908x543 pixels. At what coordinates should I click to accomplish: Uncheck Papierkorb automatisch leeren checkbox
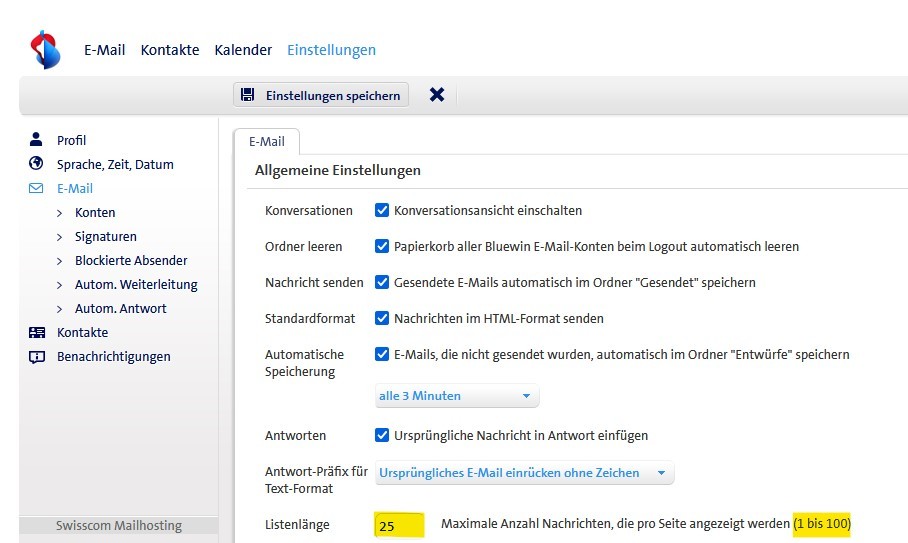382,246
